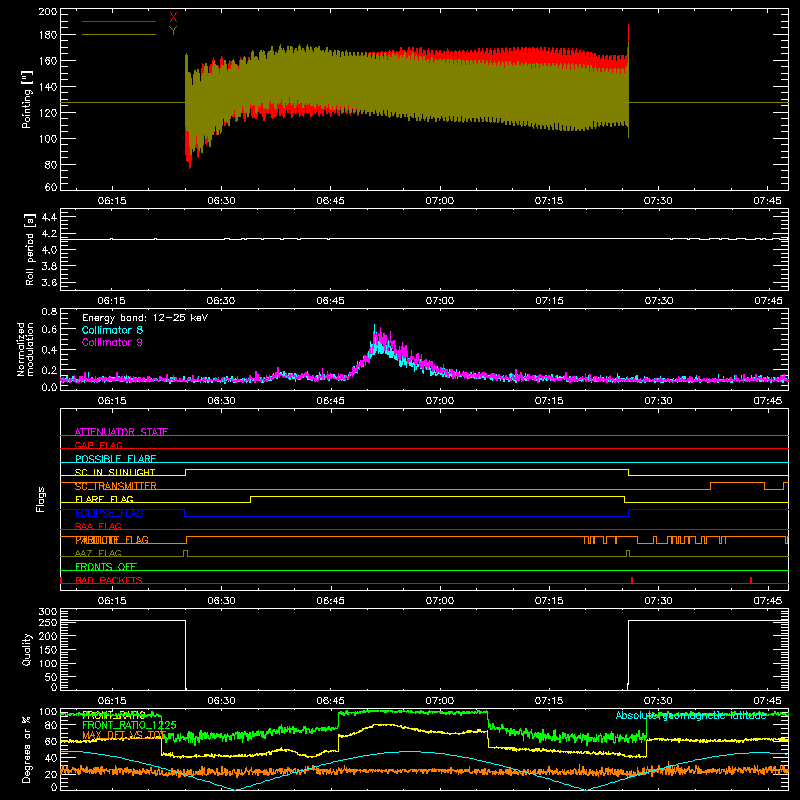
Task: Click the cyan Collimator 8 legend label
Action: 112,330
